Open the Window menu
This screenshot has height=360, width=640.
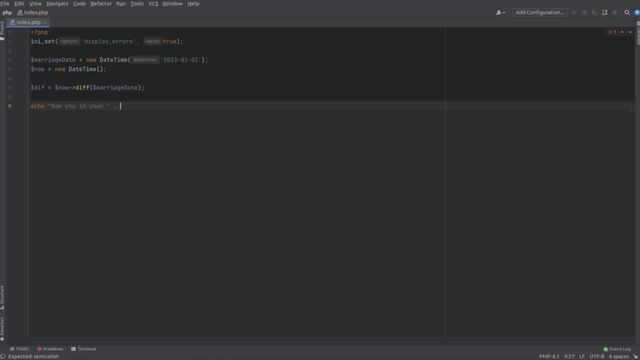(172, 4)
